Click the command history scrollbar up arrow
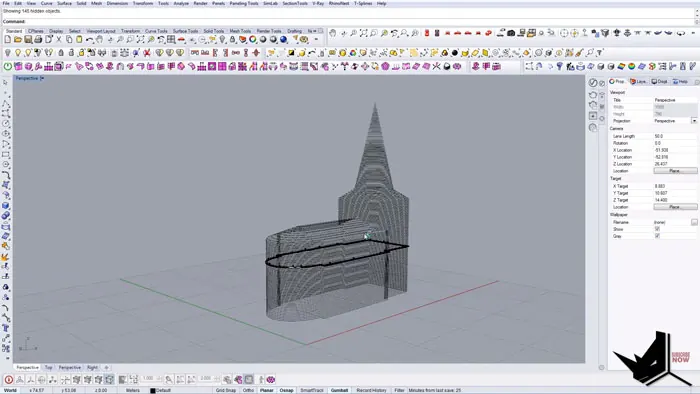700x394 pixels. pyautogui.click(x=697, y=10)
